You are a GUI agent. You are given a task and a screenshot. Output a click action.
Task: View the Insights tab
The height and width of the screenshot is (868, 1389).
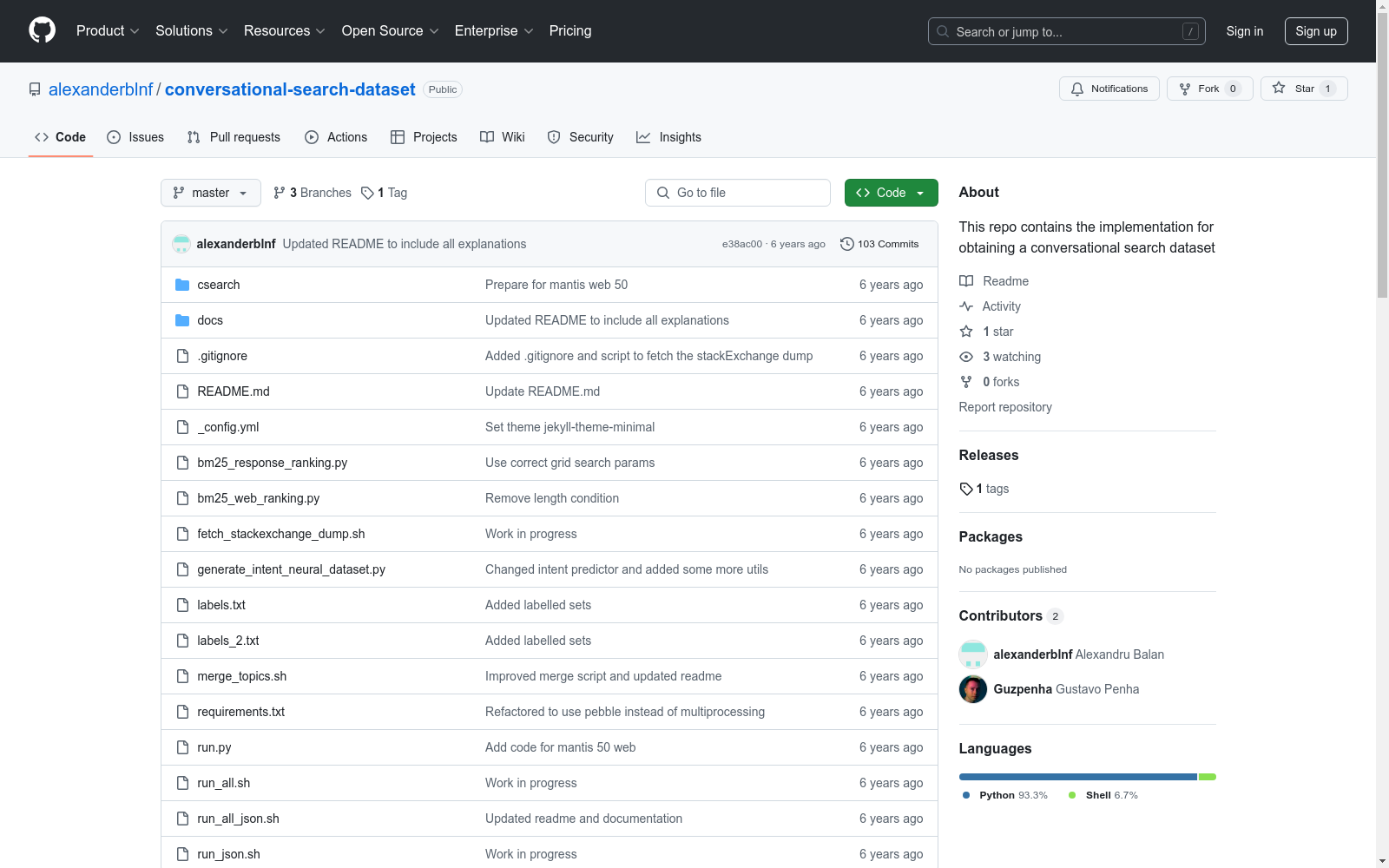pyautogui.click(x=668, y=137)
